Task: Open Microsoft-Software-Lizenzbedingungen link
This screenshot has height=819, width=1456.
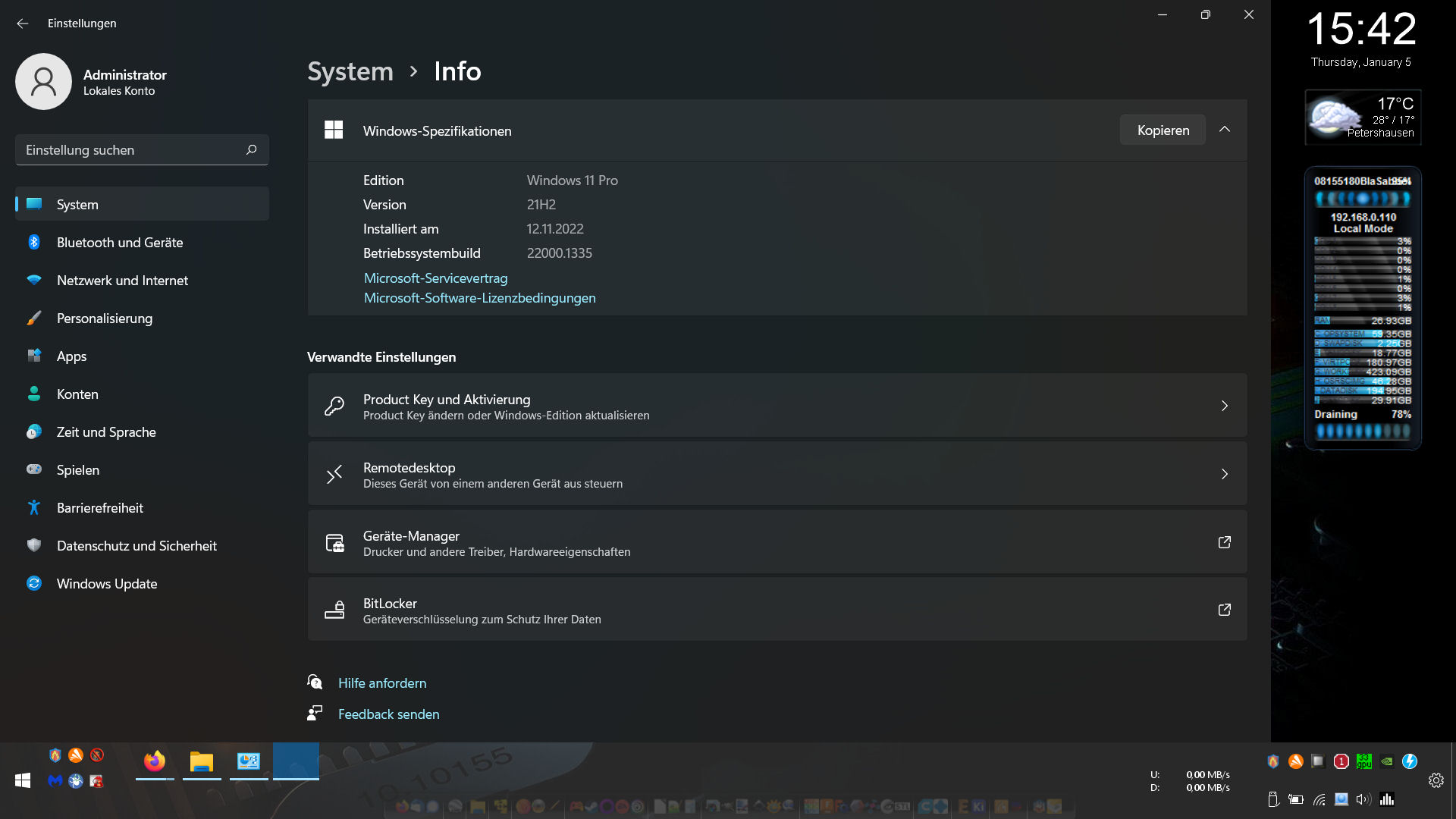Action: (x=479, y=298)
